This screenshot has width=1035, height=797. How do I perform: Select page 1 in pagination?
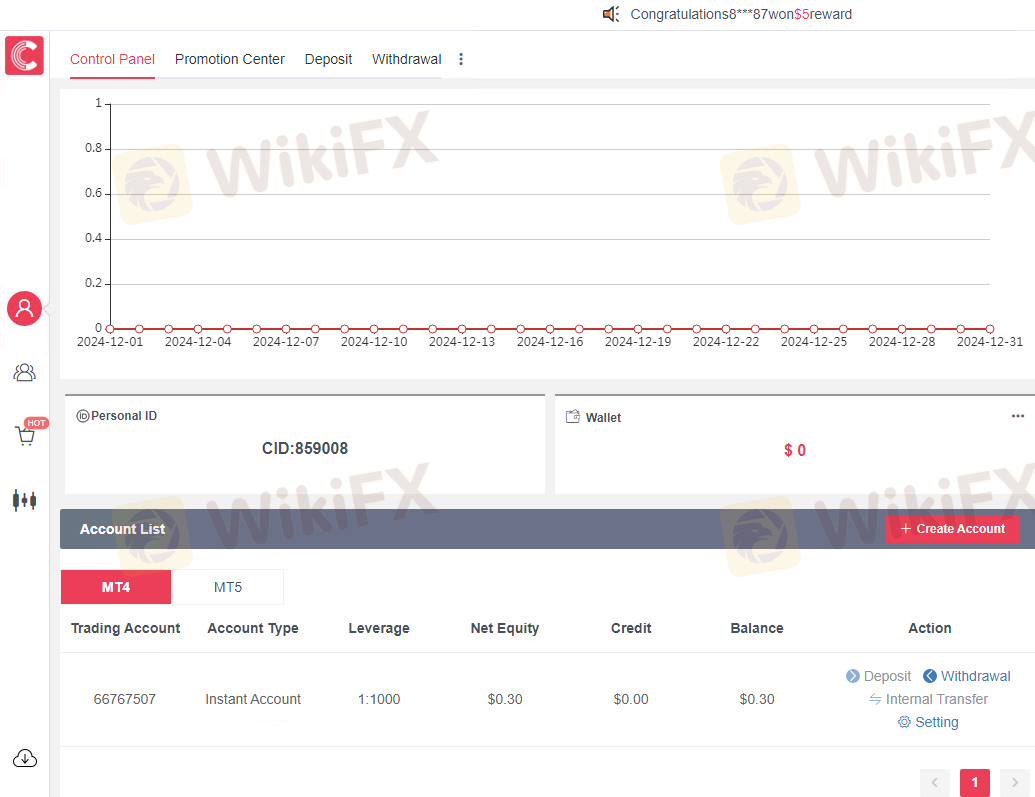click(x=974, y=782)
